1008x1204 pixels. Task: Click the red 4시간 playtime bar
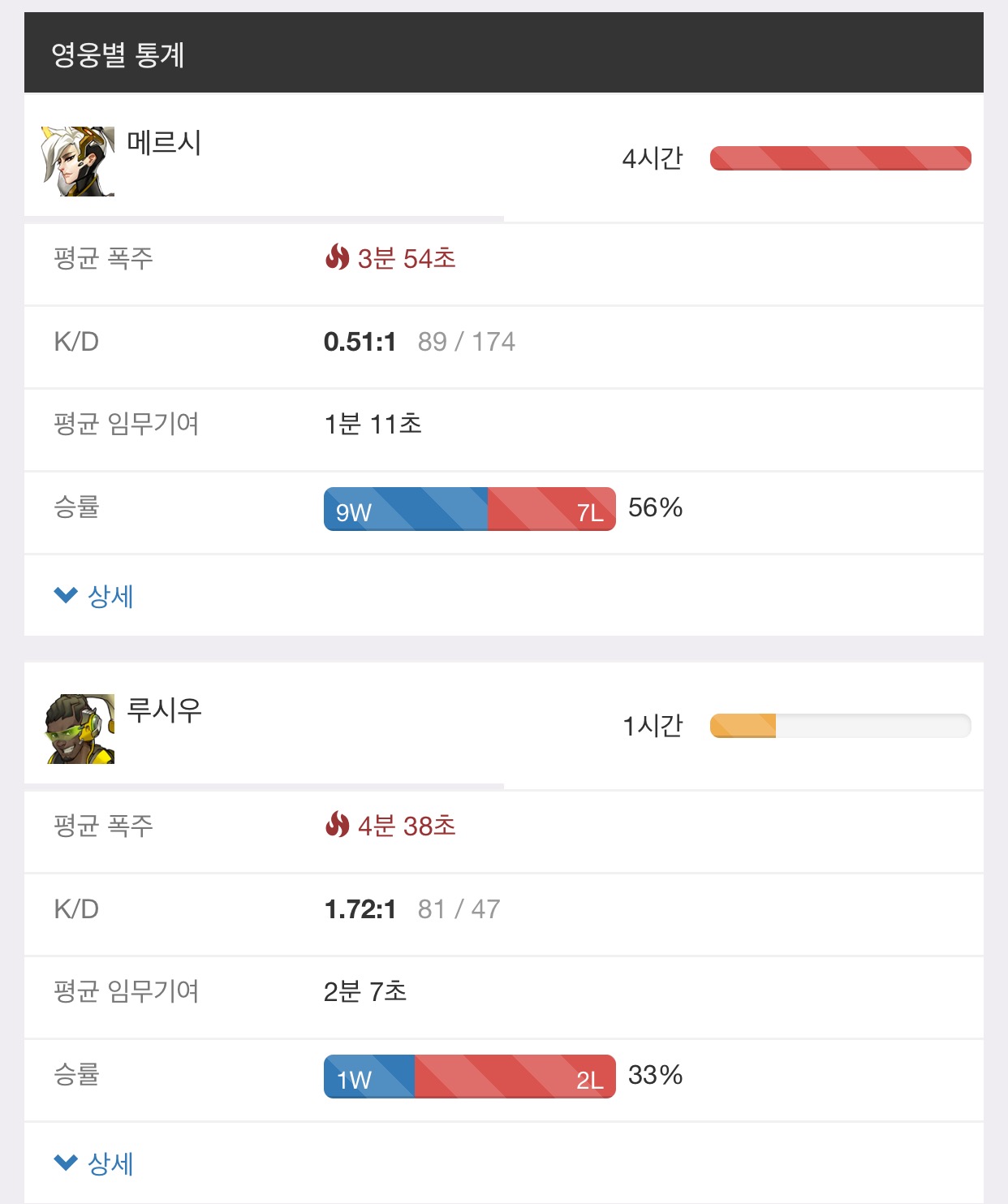coord(840,158)
